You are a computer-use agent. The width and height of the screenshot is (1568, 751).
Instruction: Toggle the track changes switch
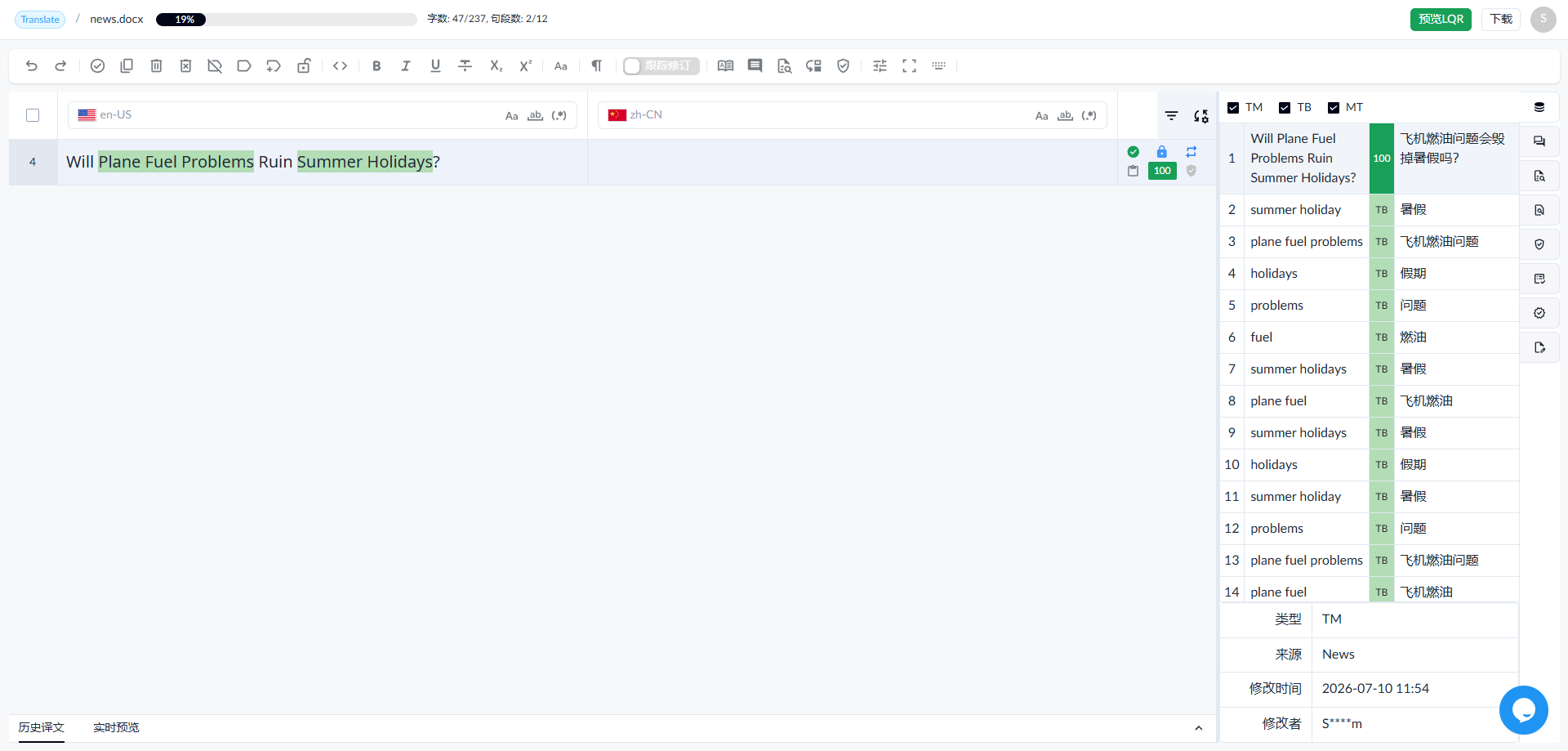(661, 66)
